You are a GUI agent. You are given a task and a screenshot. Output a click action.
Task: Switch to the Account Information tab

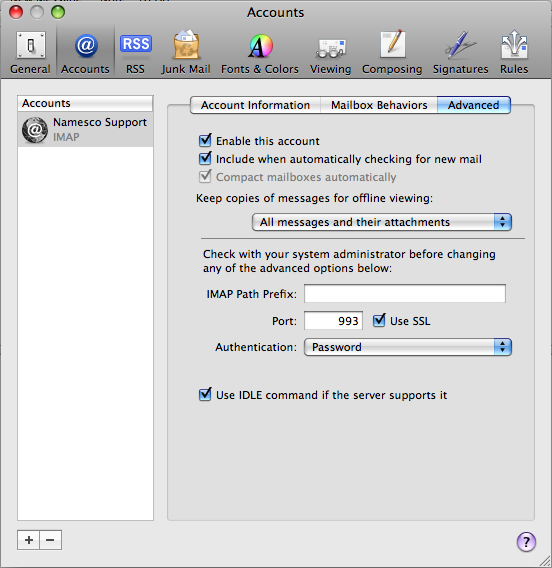[255, 105]
